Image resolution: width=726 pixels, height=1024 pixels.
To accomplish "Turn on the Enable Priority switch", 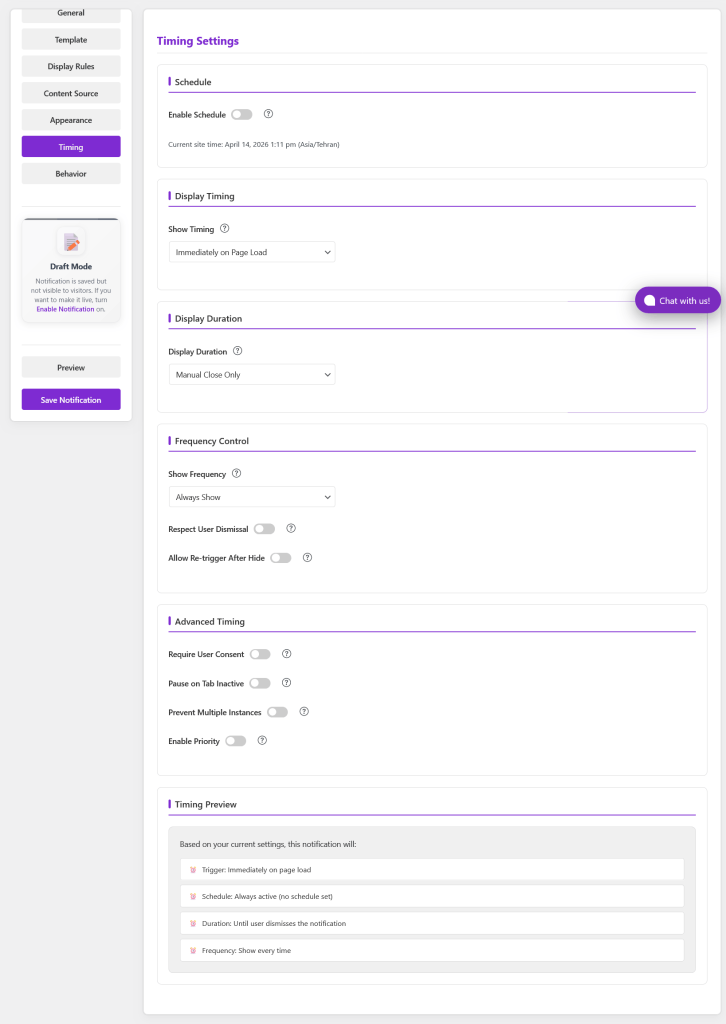I will point(236,741).
